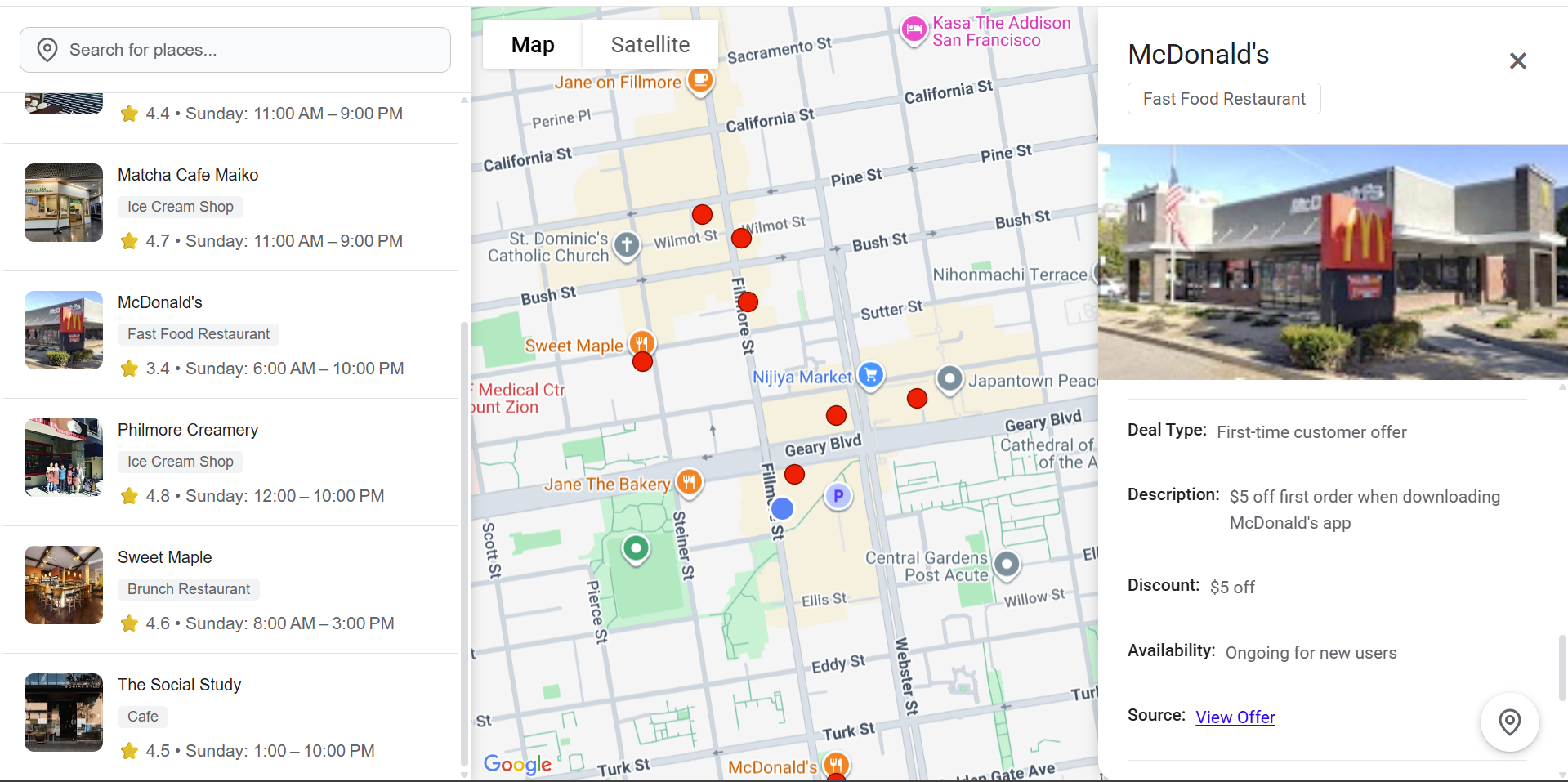Image resolution: width=1568 pixels, height=782 pixels.
Task: Open Matcha Cafe Maiko from the list
Action: coord(231,208)
